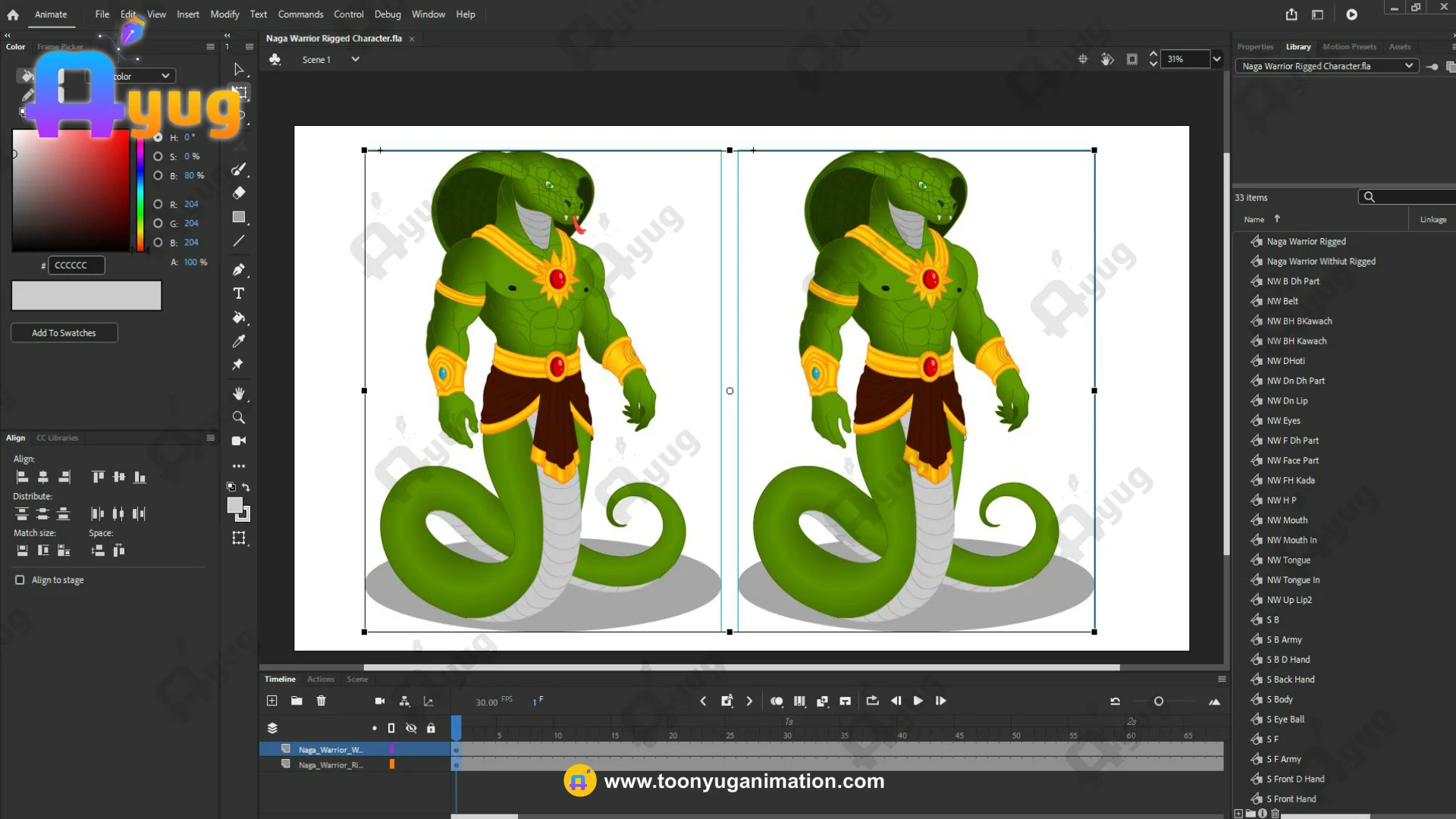Select the Zoom magnifier tool

[x=239, y=418]
